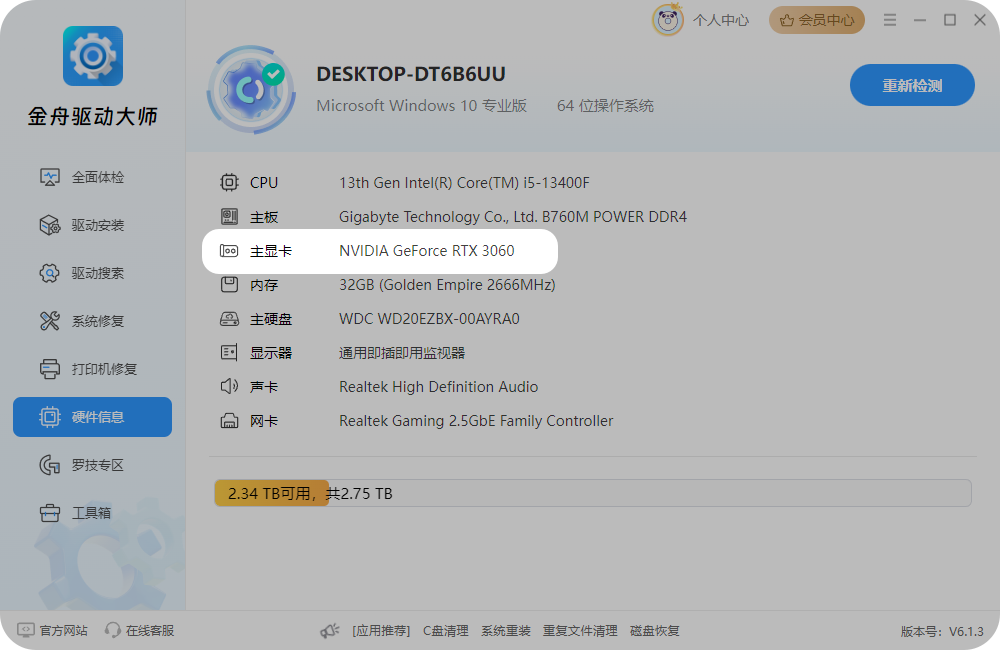The width and height of the screenshot is (1000, 650).
Task: Click 64 位操作系统 text
Action: point(605,105)
